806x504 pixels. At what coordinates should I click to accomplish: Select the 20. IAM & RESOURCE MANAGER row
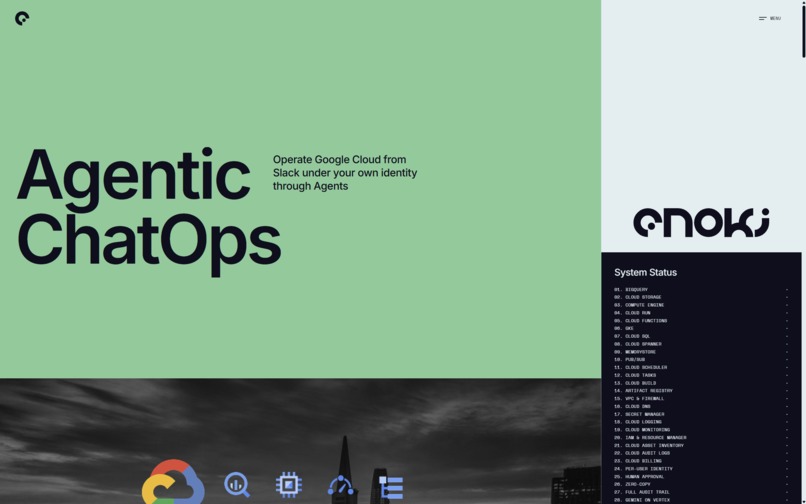coord(701,438)
